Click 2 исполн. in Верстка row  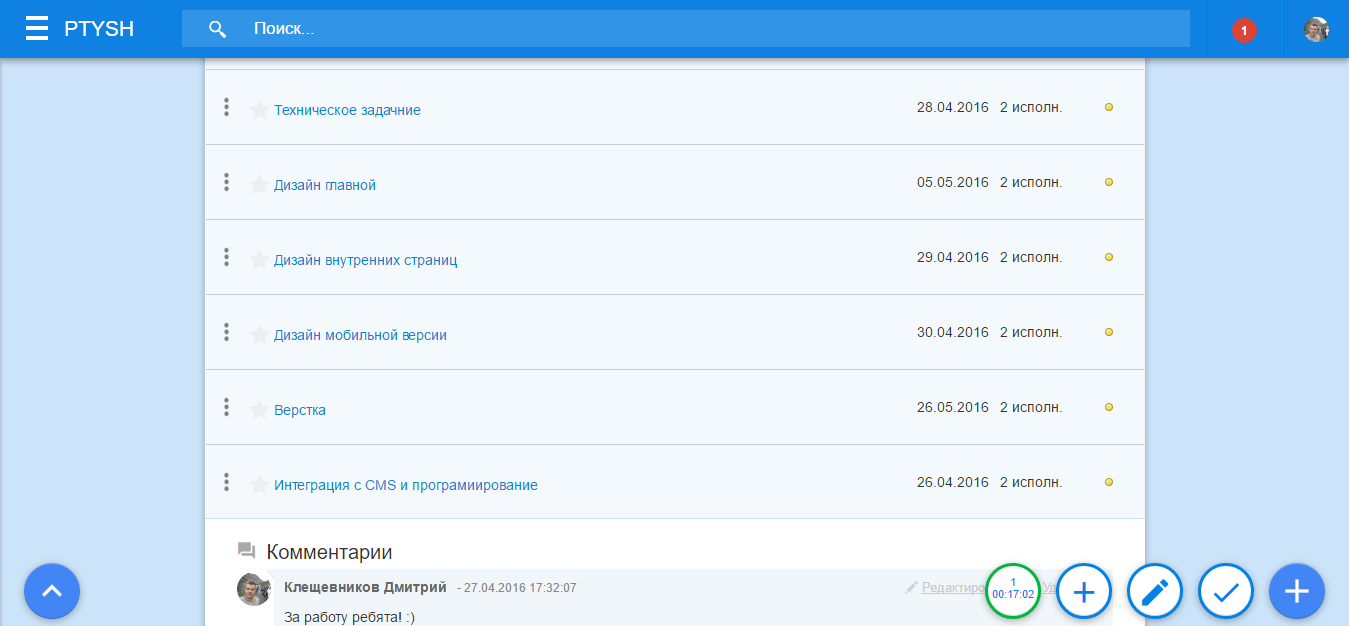coord(1031,407)
